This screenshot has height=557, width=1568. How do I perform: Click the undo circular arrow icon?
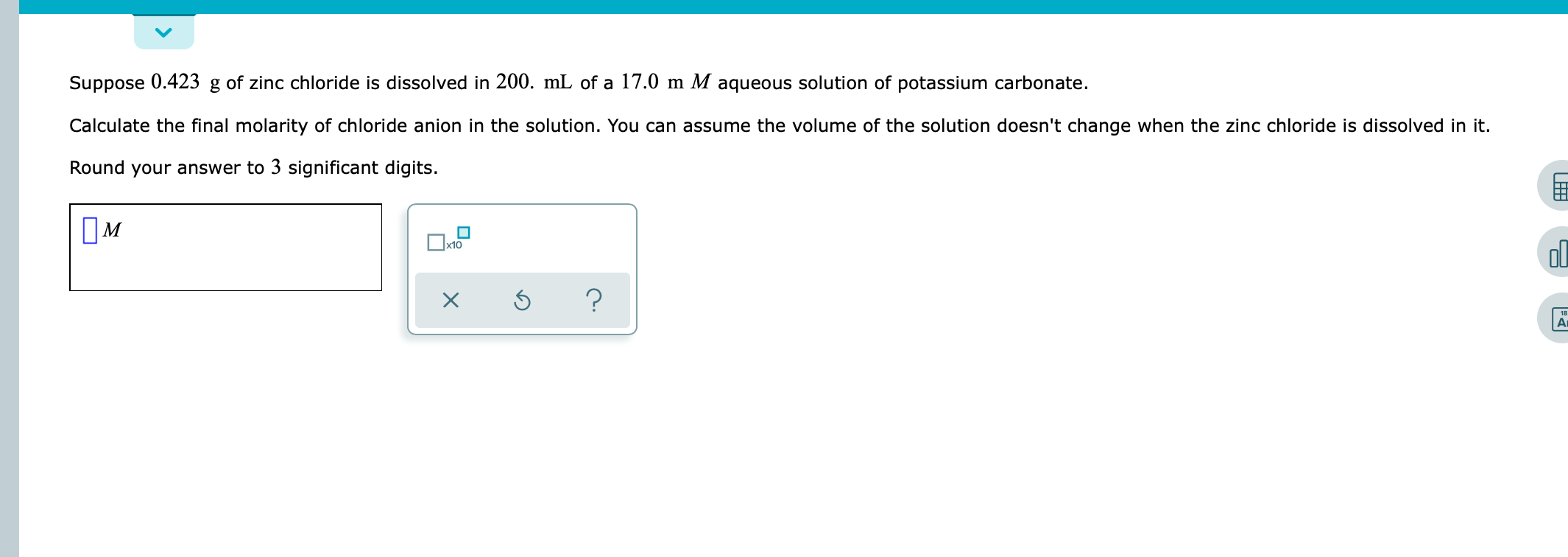click(x=522, y=299)
